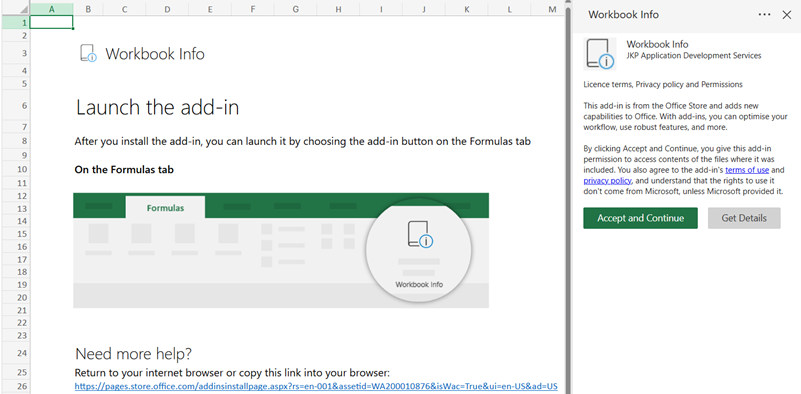
Task: Click the Formulas tab in the illustration
Action: pyautogui.click(x=166, y=208)
